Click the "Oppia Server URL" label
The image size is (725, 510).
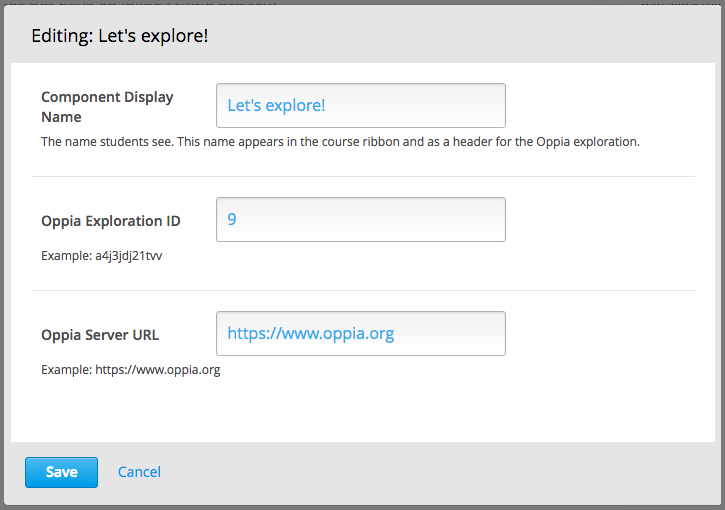(100, 335)
